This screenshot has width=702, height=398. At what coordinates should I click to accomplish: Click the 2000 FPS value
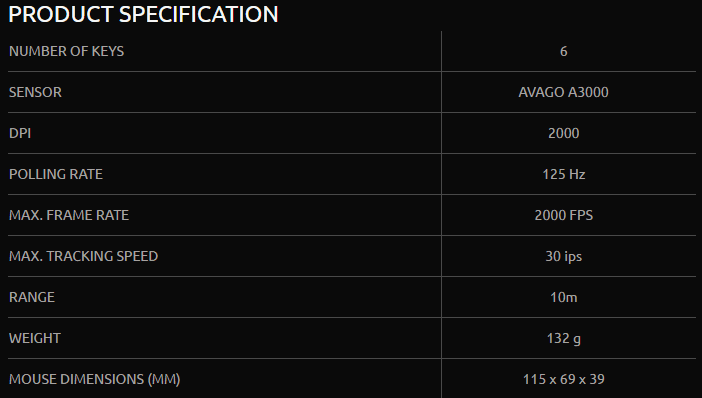click(x=564, y=215)
